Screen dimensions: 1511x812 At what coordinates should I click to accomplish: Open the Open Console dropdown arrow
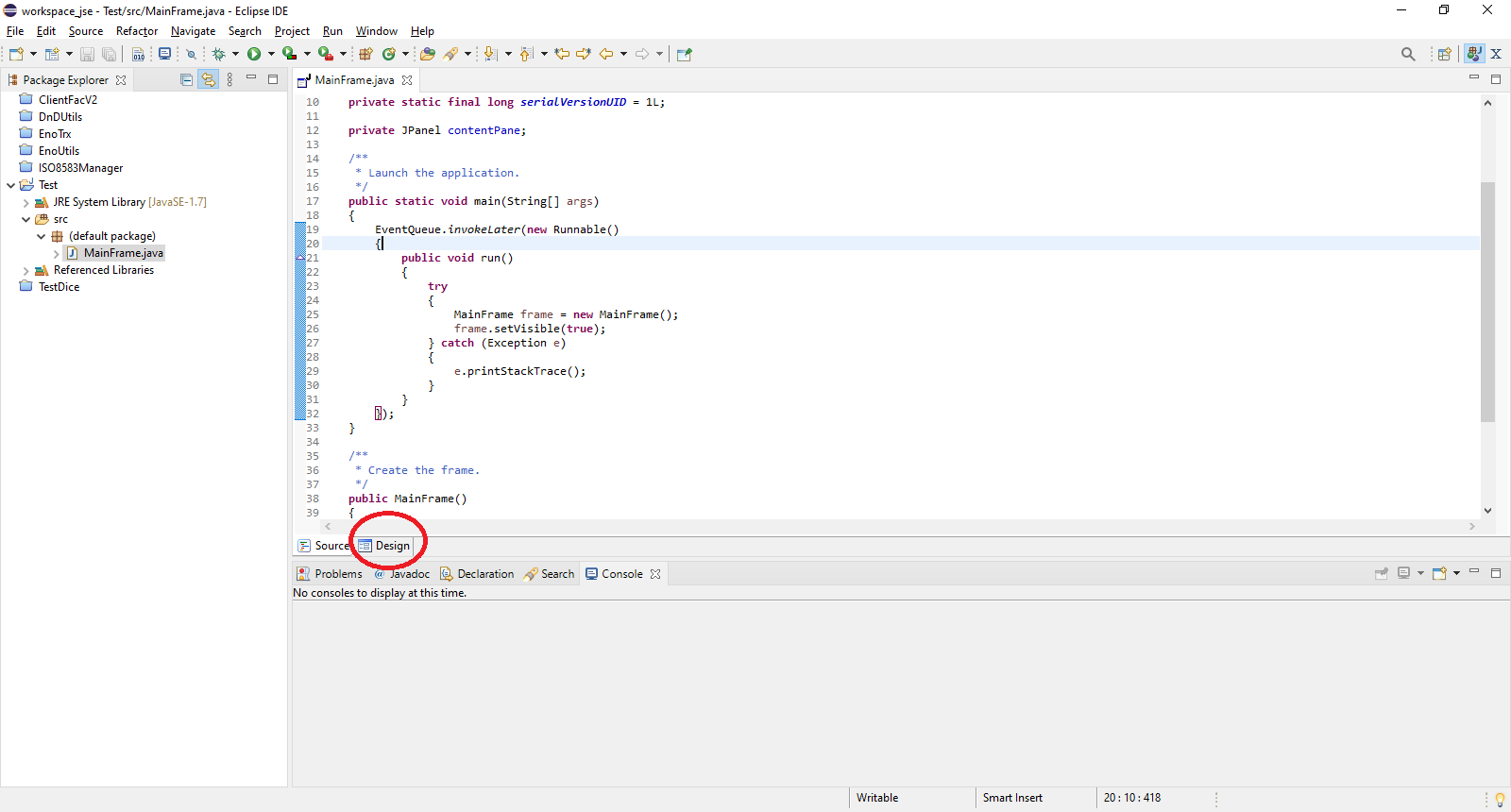(1456, 573)
